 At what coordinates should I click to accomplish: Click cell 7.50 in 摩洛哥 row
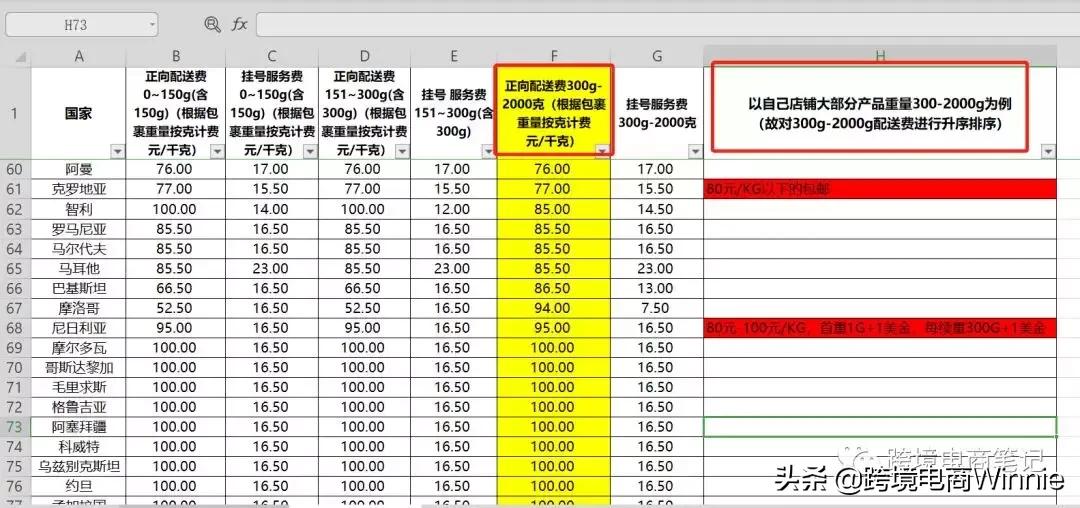(656, 308)
